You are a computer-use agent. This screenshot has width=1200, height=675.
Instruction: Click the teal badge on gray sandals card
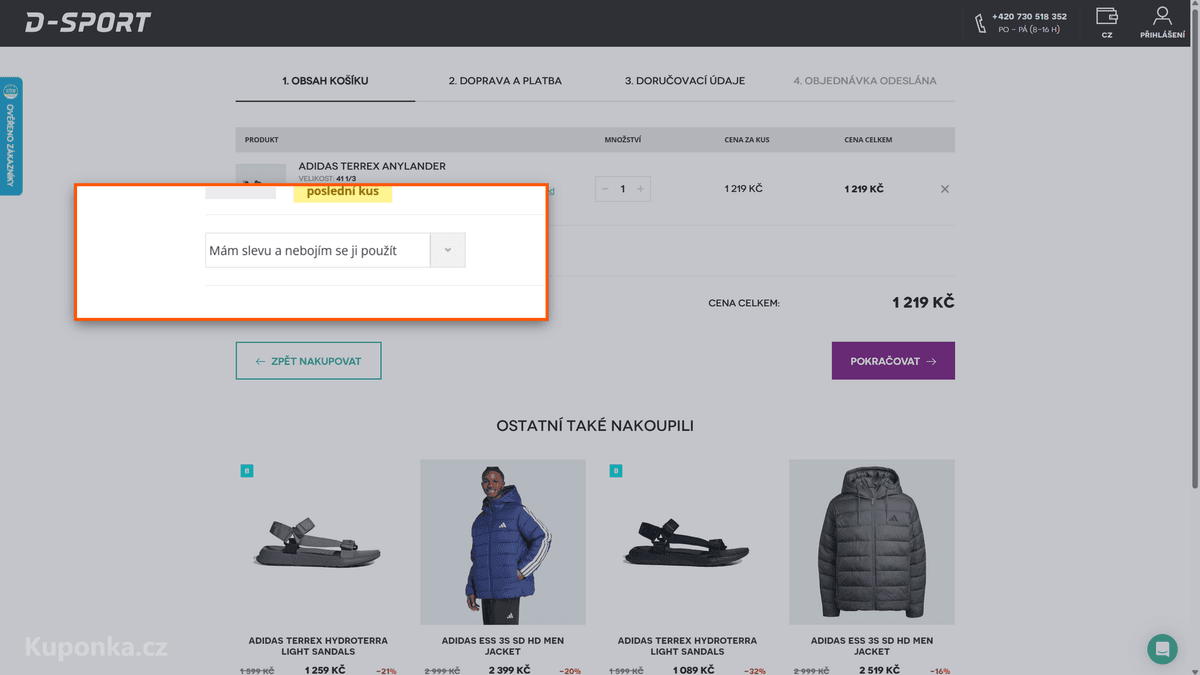pyautogui.click(x=247, y=471)
